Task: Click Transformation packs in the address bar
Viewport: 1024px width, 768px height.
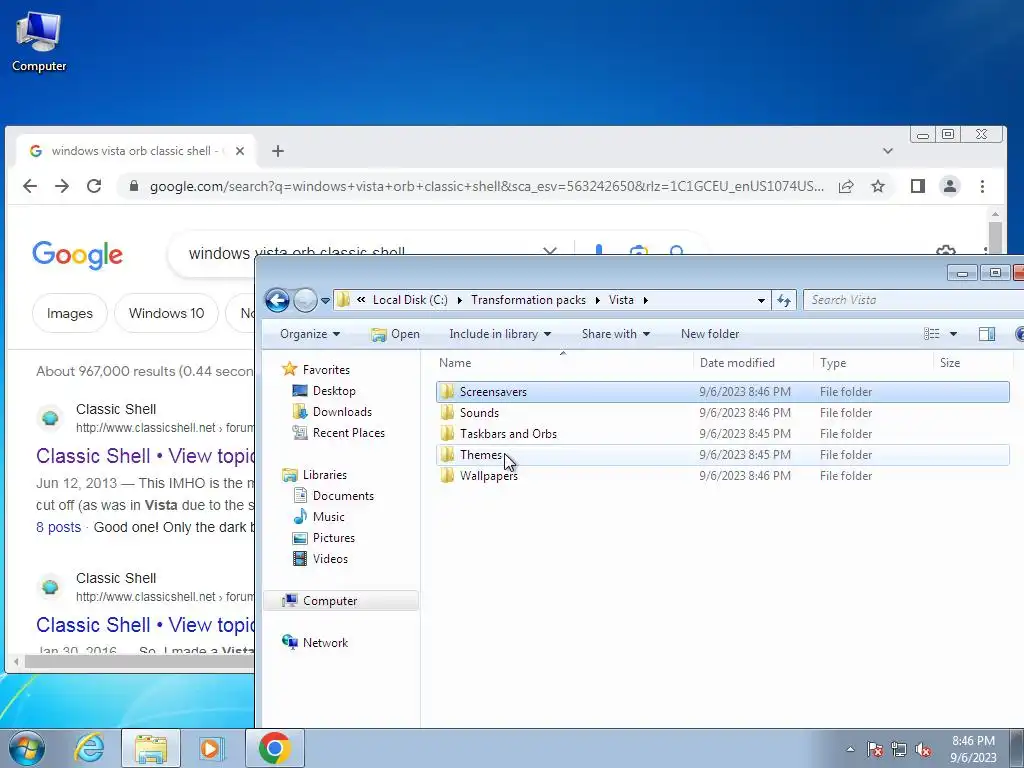Action: 528,300
